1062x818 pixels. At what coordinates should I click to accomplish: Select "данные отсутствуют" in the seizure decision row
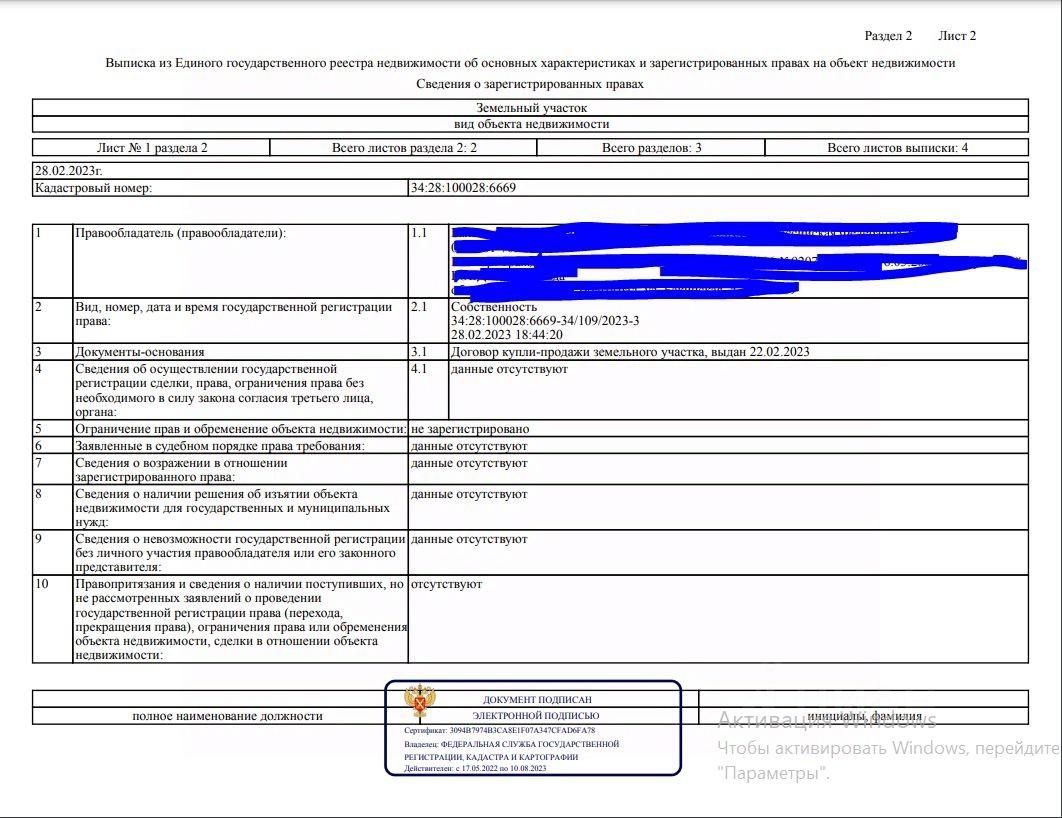click(x=469, y=494)
